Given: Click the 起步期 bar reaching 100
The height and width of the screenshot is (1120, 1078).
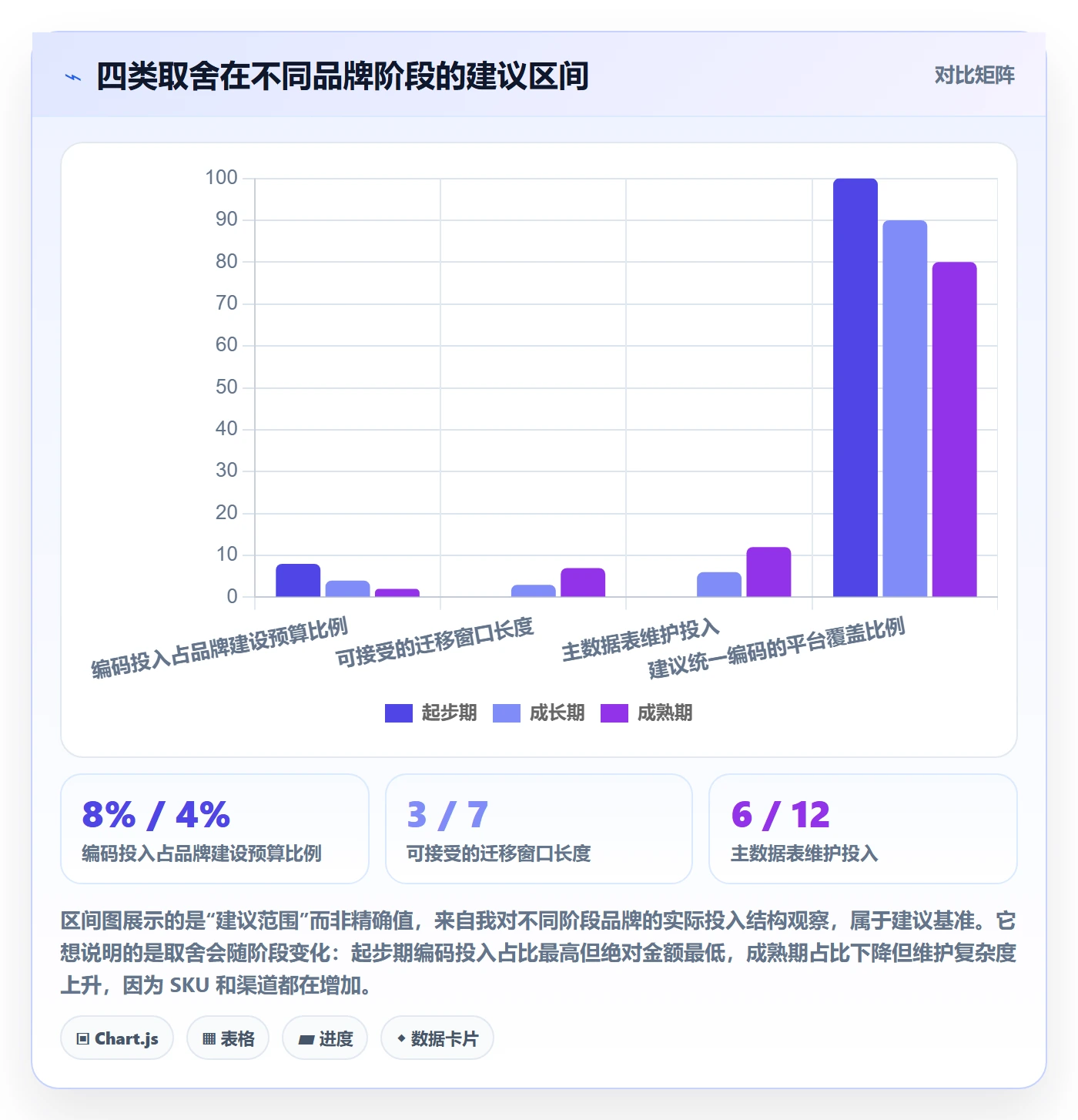Looking at the screenshot, I should (x=855, y=387).
